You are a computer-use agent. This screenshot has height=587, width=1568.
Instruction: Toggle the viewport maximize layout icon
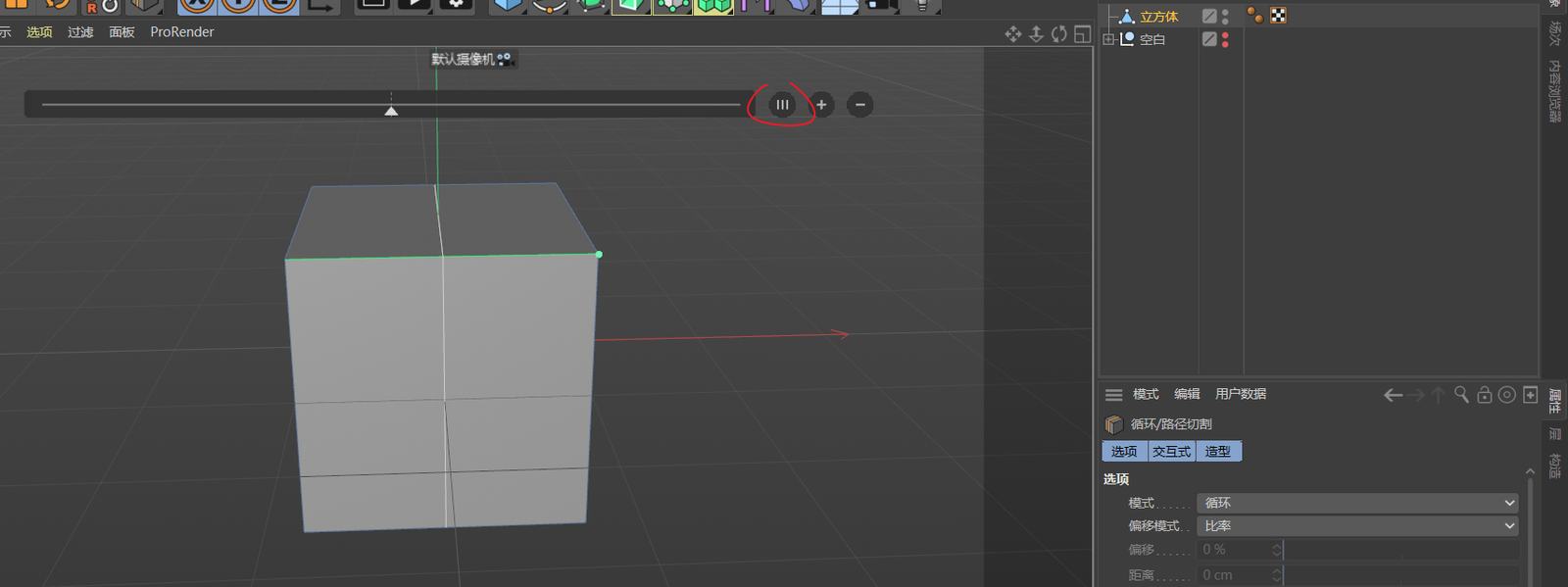1082,34
